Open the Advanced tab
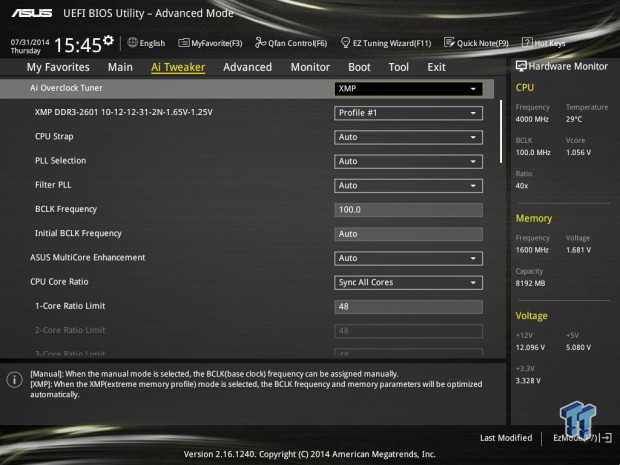 click(x=248, y=67)
